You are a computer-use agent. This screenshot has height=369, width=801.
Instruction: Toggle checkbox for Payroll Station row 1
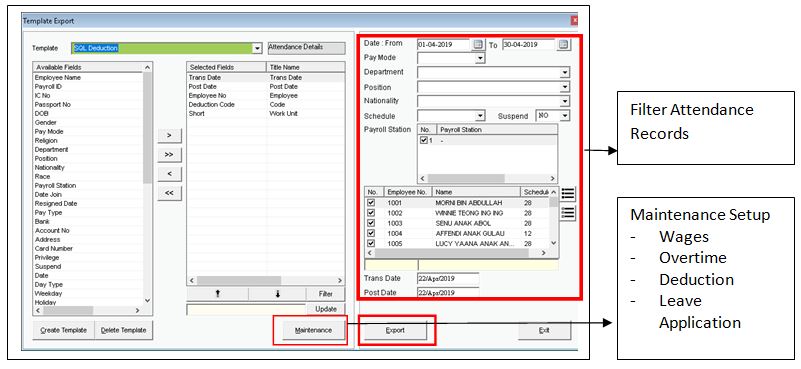[423, 141]
